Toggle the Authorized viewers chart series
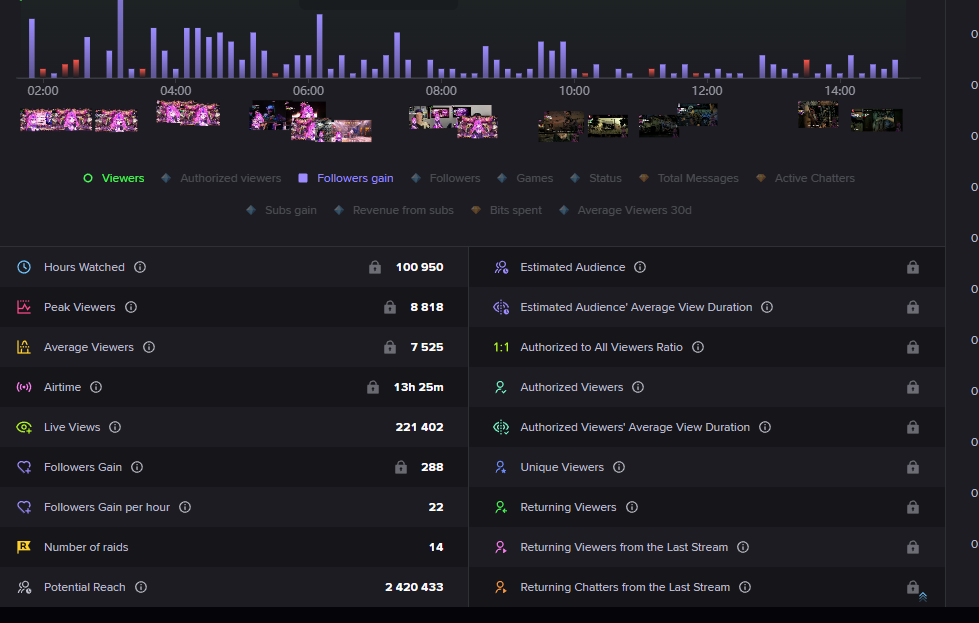This screenshot has height=623, width=979. tap(221, 178)
